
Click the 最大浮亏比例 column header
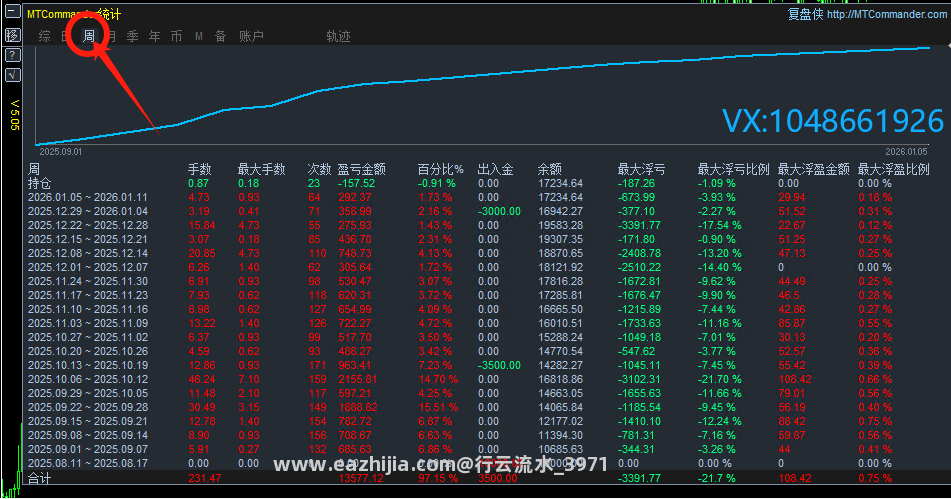coord(733,169)
